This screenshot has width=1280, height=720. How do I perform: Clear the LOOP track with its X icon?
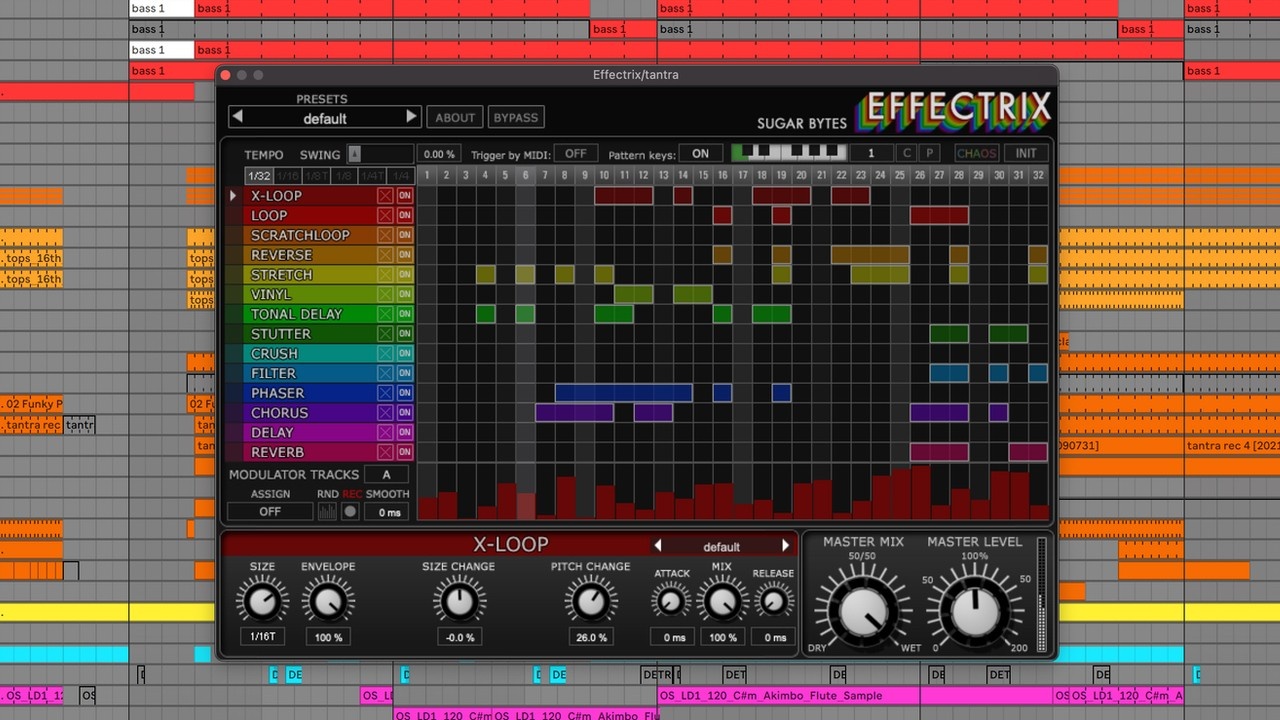385,216
